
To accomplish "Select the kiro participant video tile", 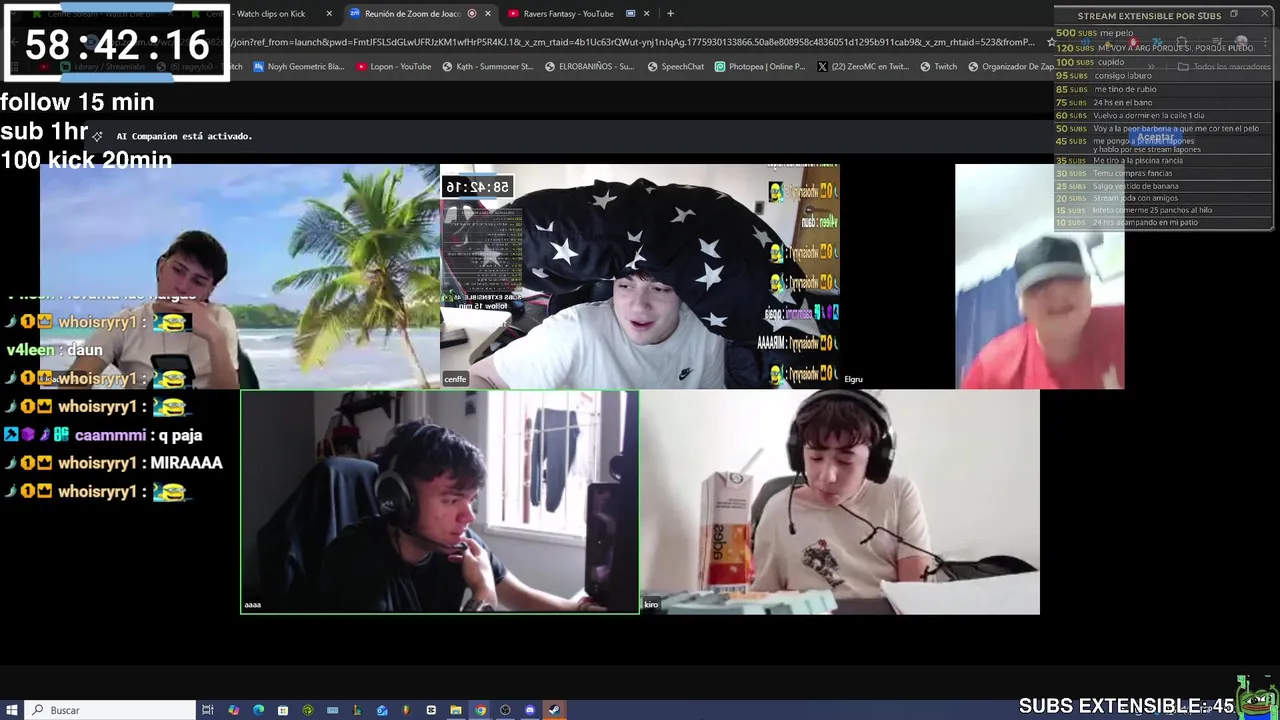I will coord(840,501).
